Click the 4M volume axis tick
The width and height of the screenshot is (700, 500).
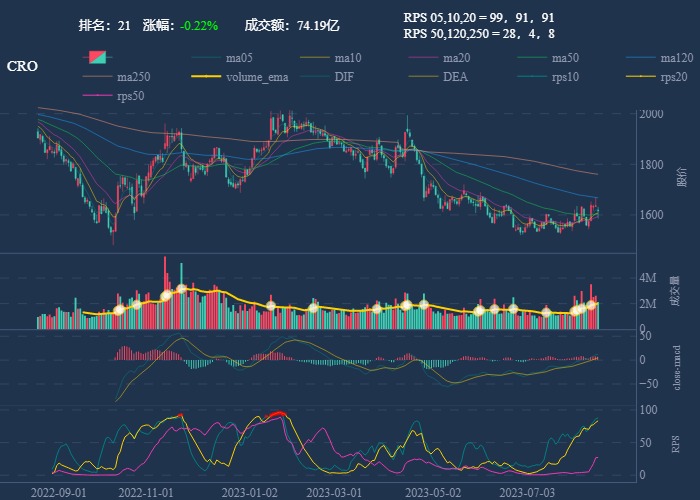click(648, 278)
